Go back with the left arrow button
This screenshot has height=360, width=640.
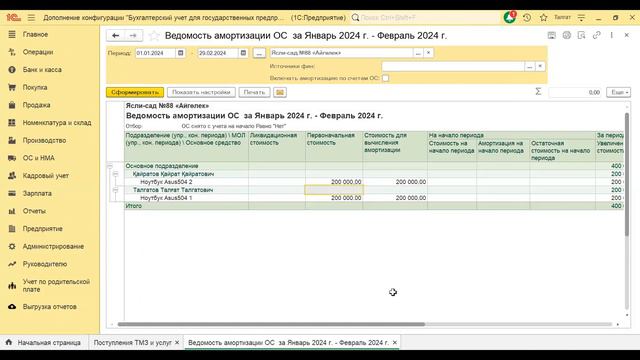tap(116, 36)
